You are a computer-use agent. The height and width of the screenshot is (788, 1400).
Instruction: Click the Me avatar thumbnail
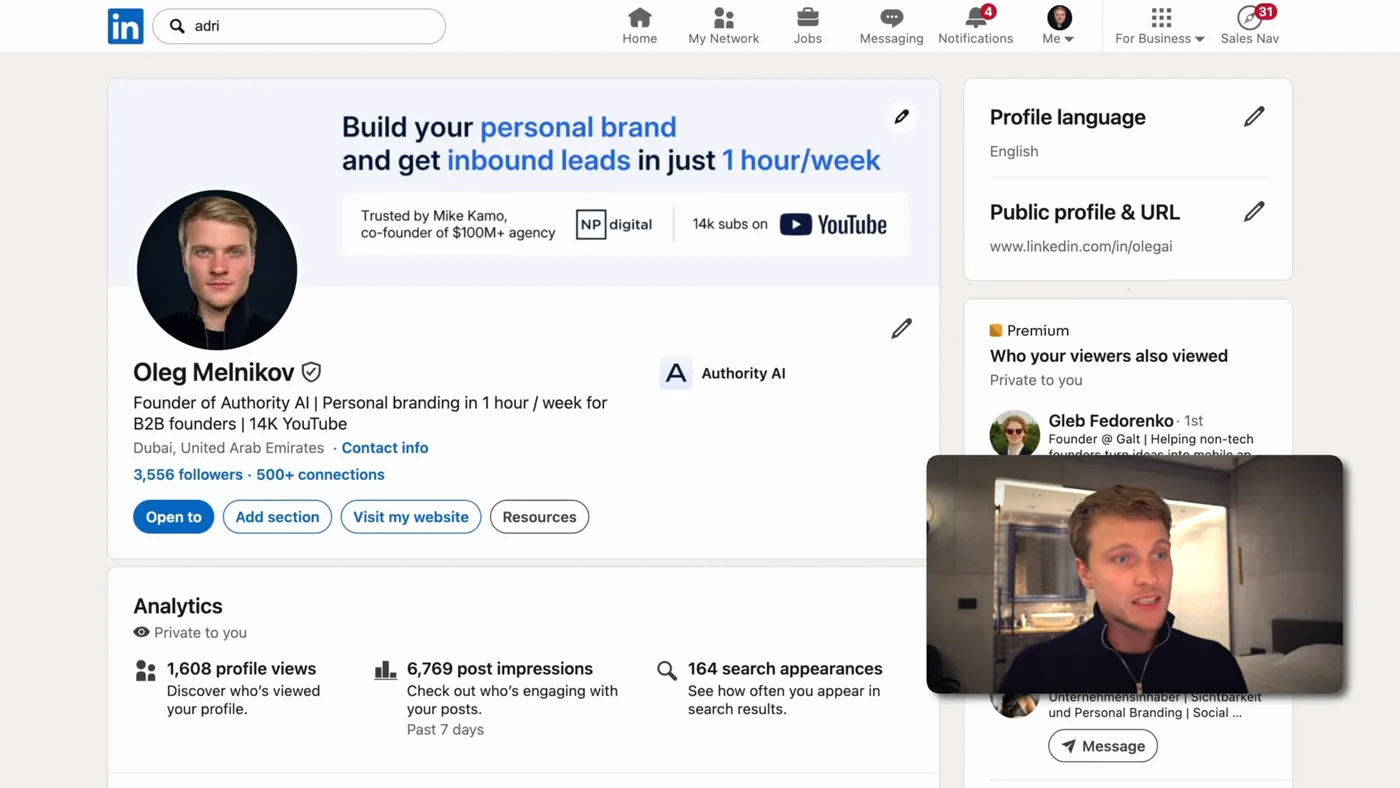1059,17
